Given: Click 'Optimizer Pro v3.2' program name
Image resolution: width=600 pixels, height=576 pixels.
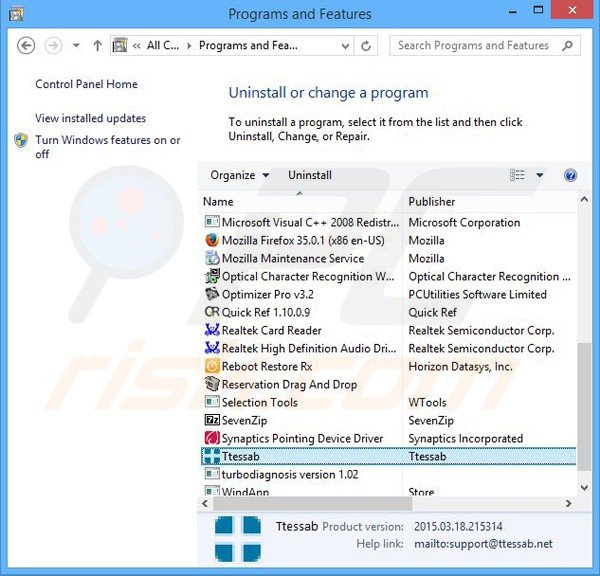Looking at the screenshot, I should coord(267,294).
